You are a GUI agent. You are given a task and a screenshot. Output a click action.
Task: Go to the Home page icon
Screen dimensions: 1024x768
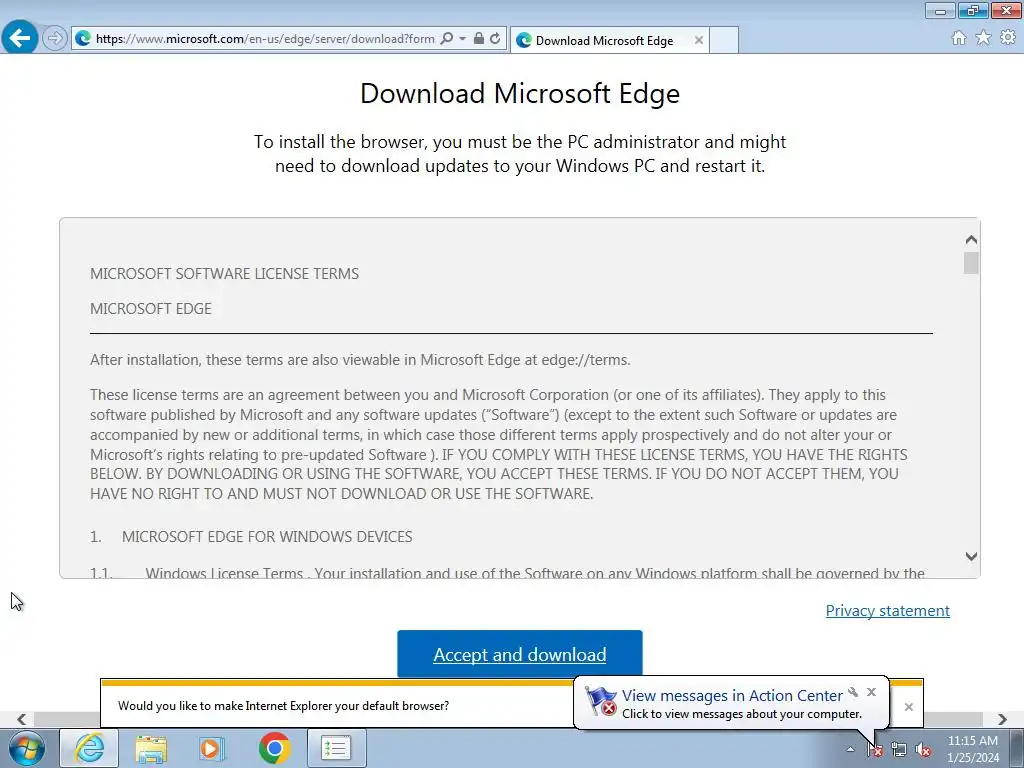click(959, 38)
